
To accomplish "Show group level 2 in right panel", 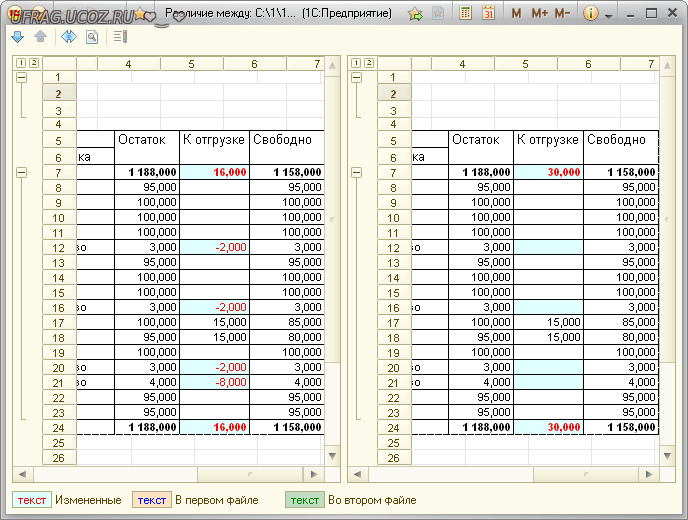I will (367, 63).
